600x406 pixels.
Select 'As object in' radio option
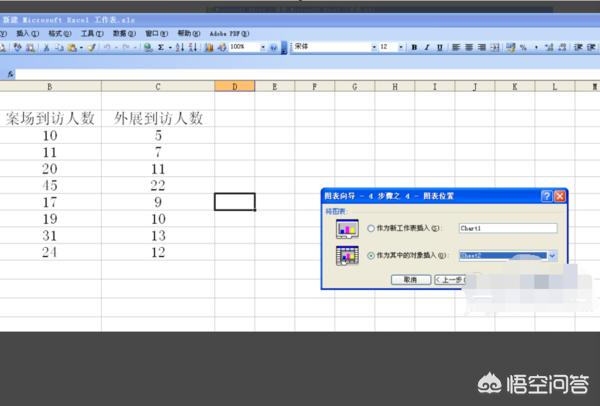(372, 256)
